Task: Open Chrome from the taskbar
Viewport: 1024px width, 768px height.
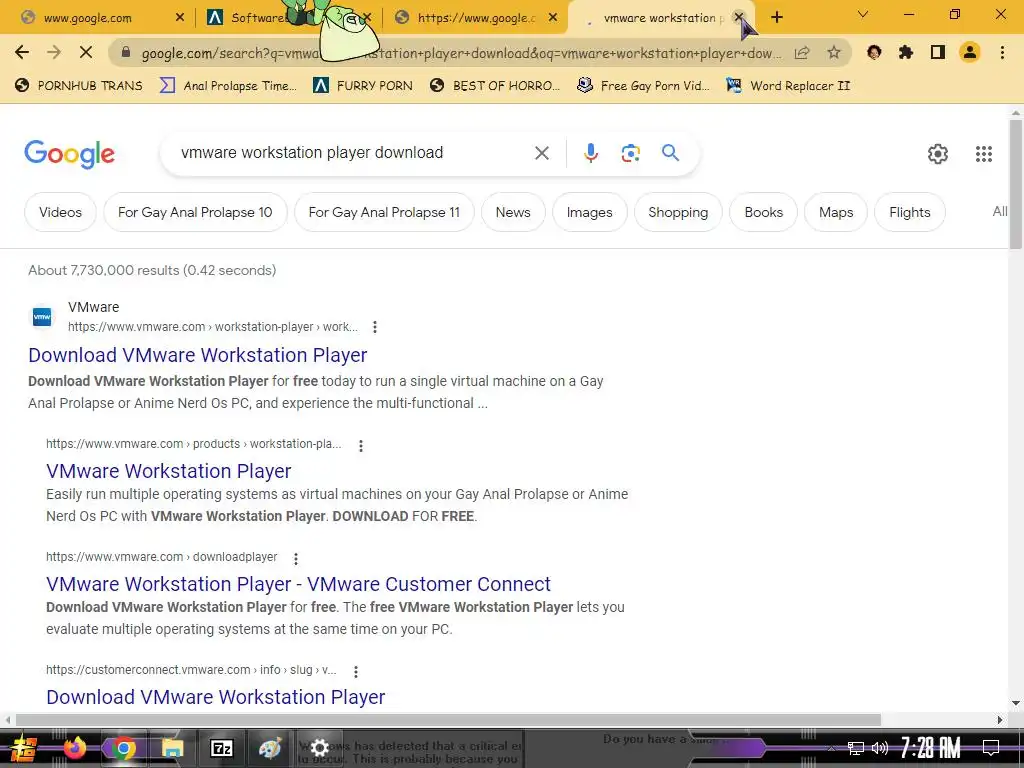Action: pos(123,748)
